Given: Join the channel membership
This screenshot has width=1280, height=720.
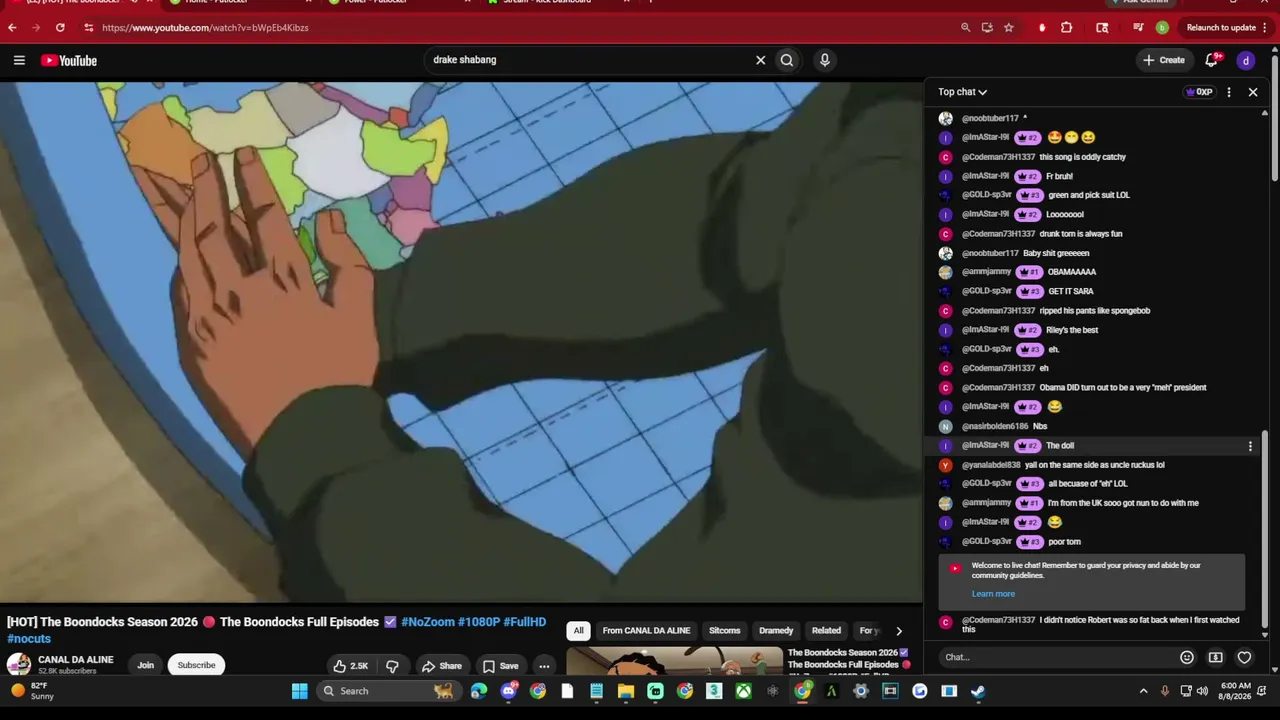Looking at the screenshot, I should 146,665.
